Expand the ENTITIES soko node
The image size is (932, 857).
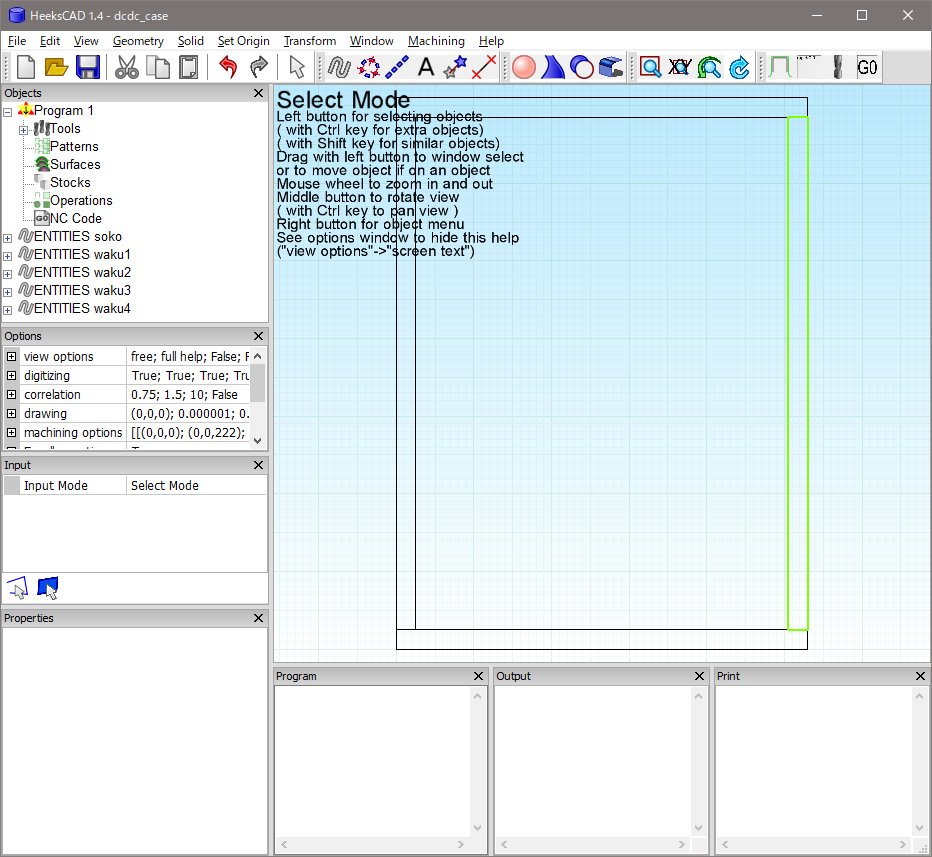(x=8, y=237)
